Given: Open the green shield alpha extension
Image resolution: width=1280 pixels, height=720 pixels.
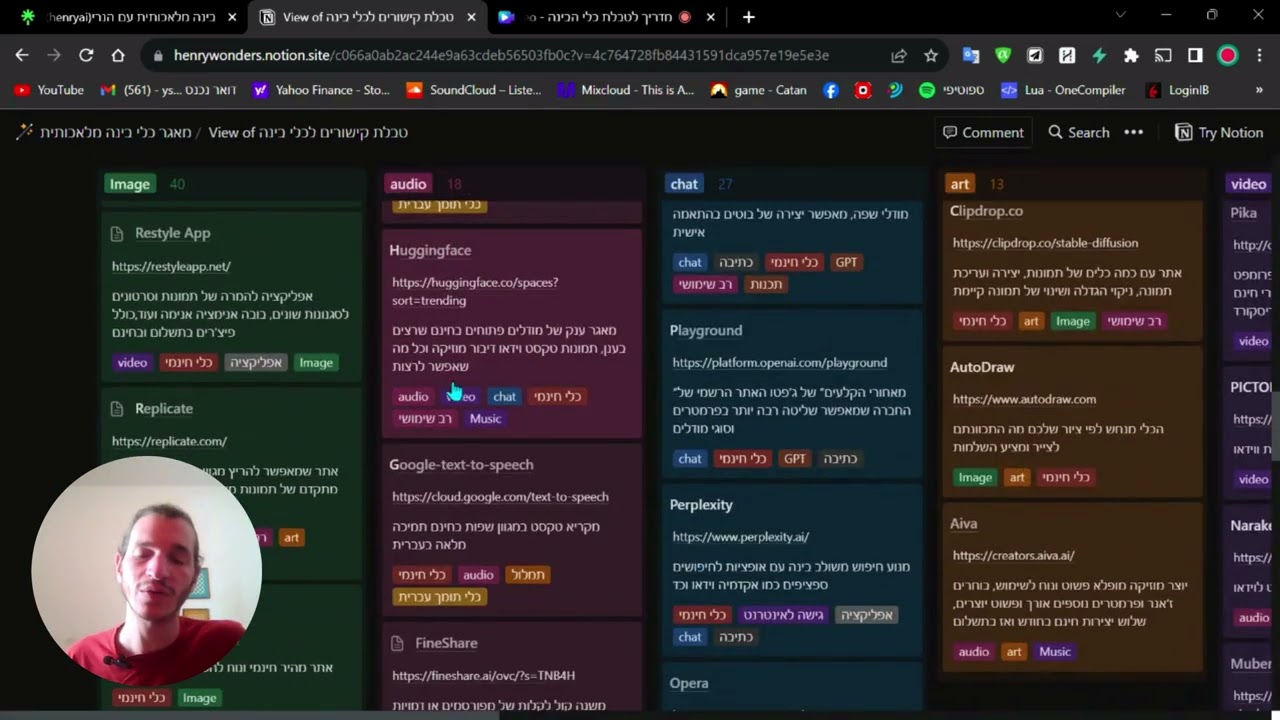Looking at the screenshot, I should pos(1003,55).
